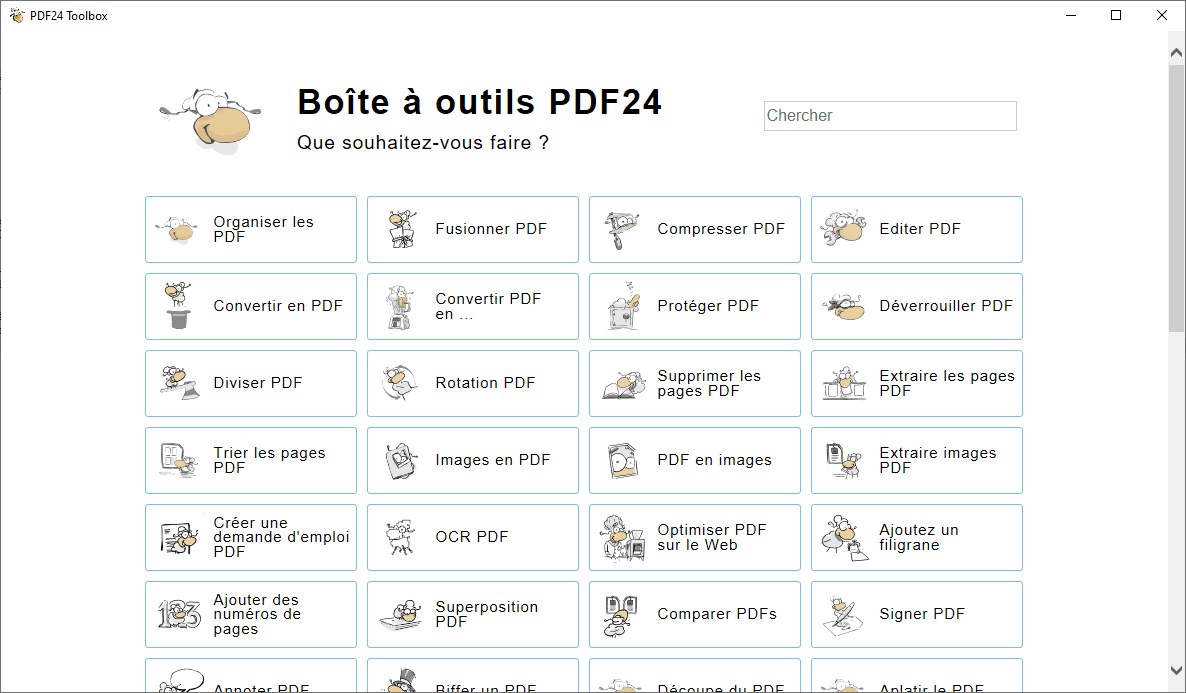Open the Convertir PDF en ... tool
The height and width of the screenshot is (693, 1186).
473,306
